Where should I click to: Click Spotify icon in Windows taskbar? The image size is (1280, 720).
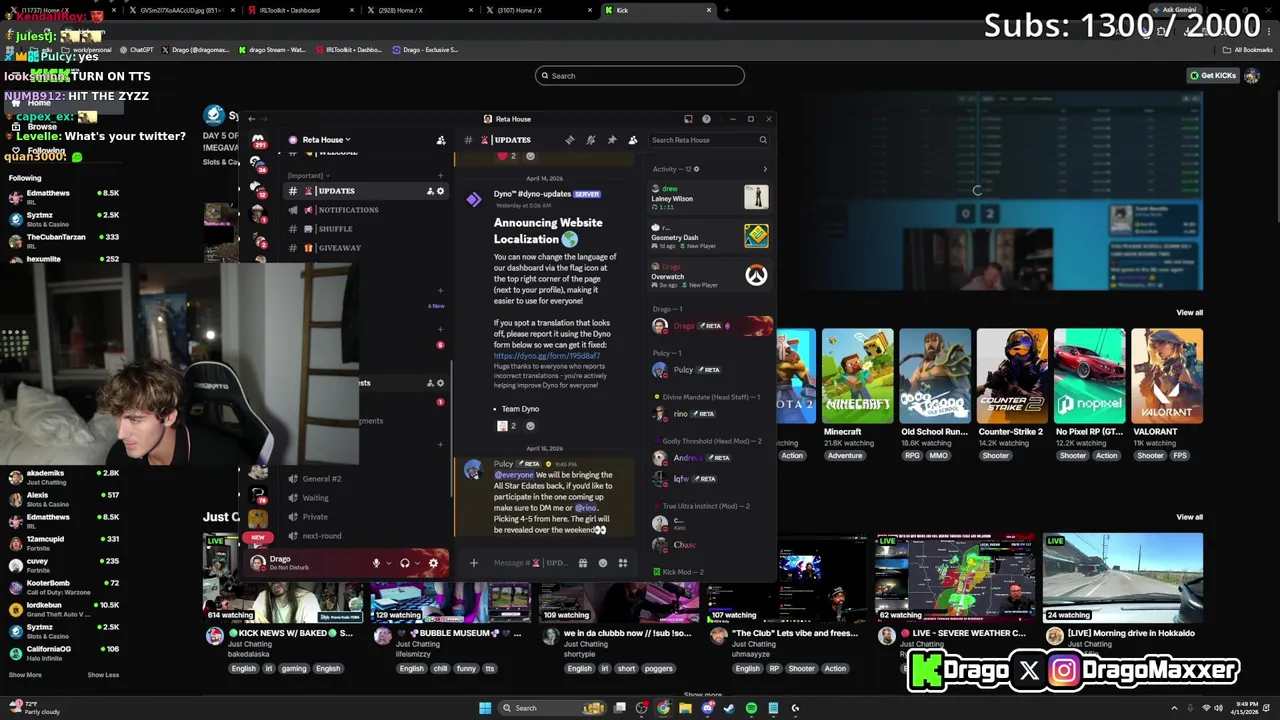click(751, 708)
